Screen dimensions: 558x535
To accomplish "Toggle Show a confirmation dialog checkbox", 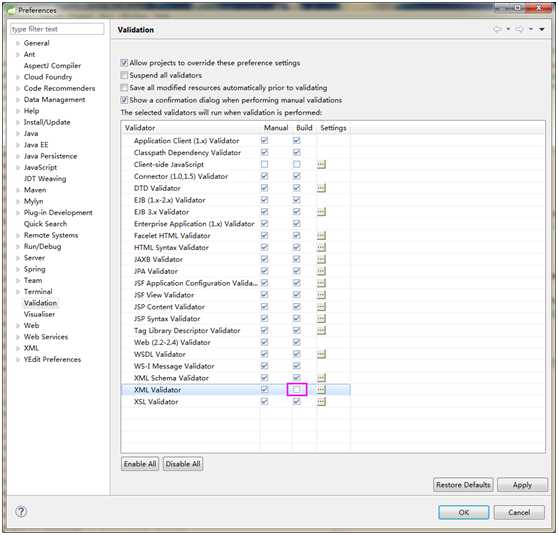I will pos(124,100).
